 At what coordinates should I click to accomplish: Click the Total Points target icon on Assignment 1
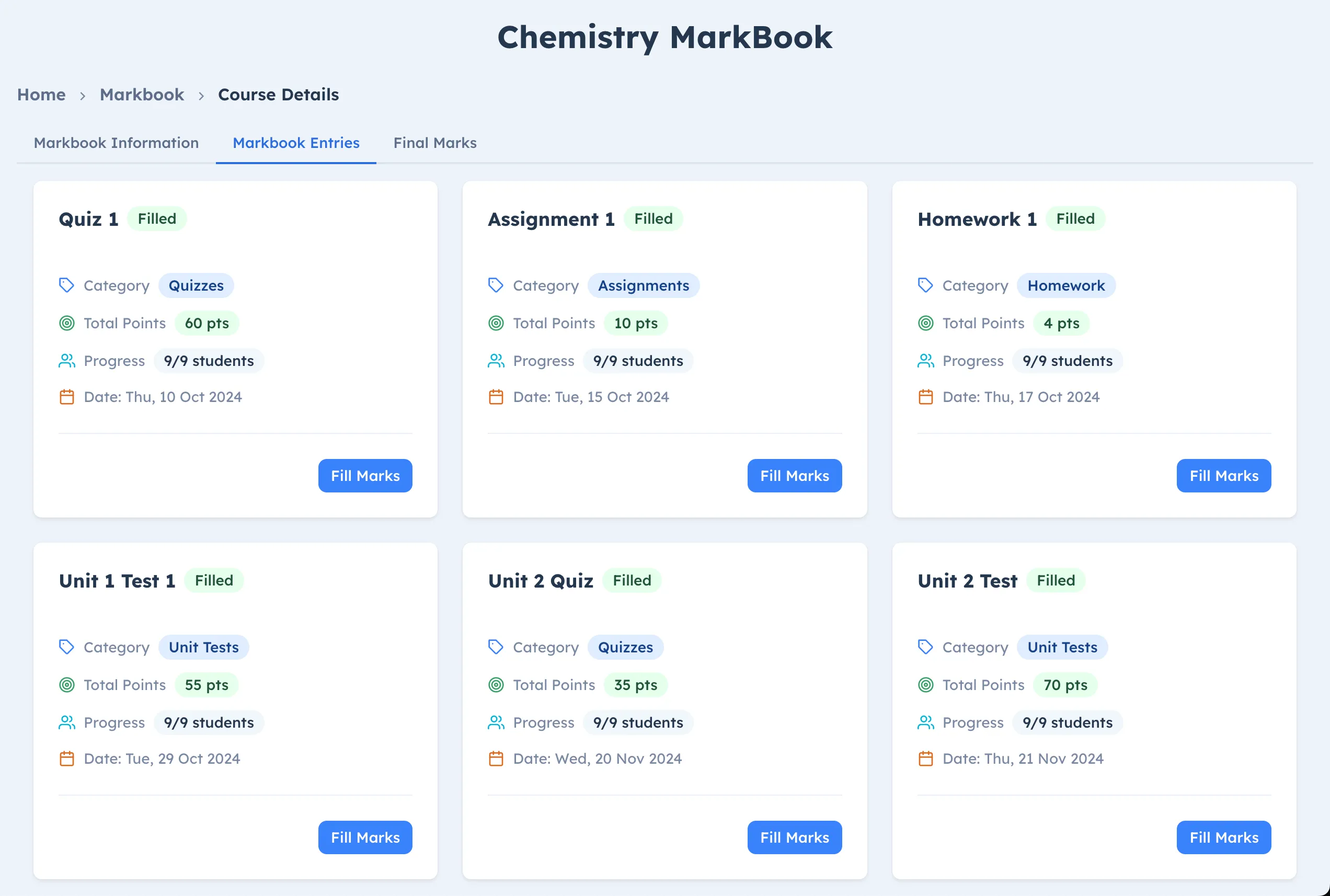(x=497, y=323)
